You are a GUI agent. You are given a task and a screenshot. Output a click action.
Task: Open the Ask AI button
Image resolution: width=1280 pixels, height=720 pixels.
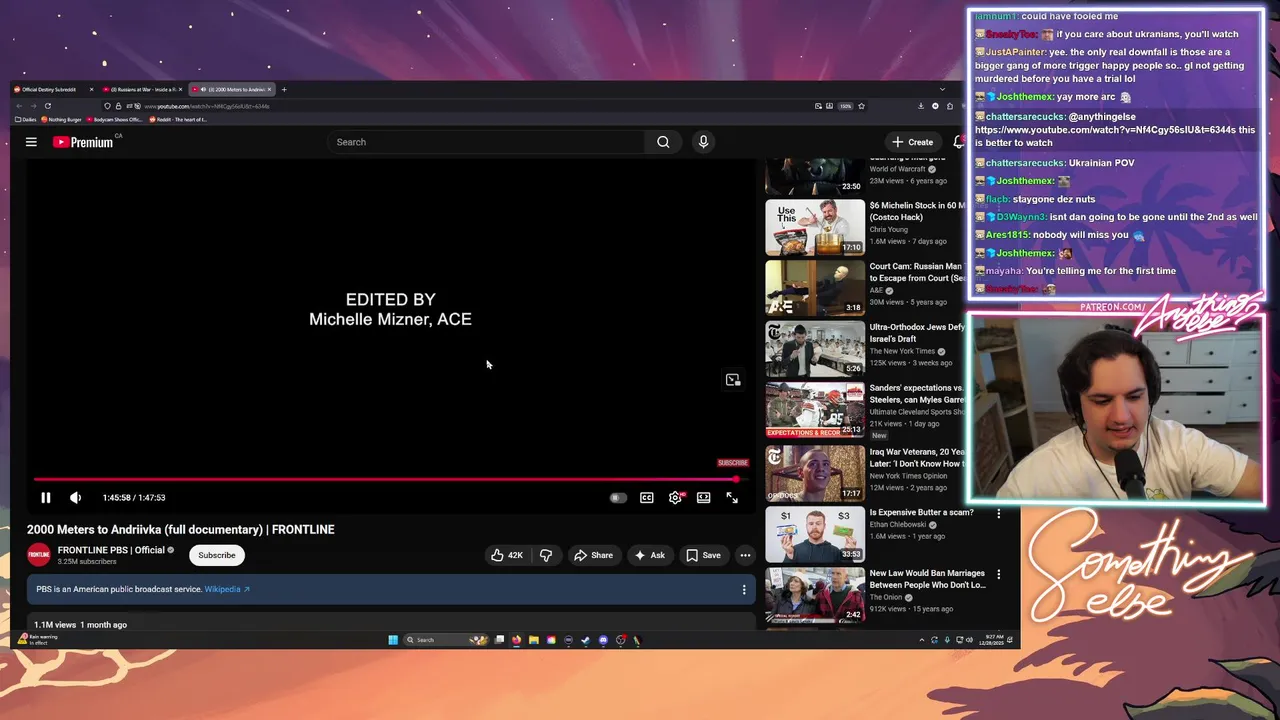coord(648,555)
